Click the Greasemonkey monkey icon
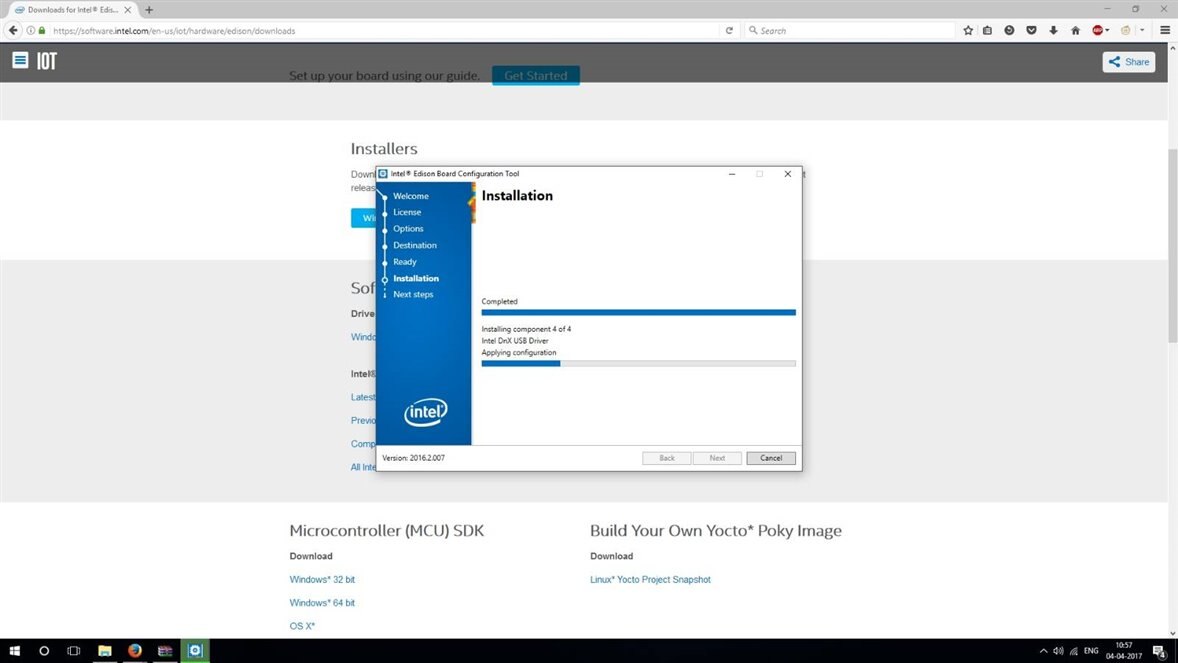 1125,31
